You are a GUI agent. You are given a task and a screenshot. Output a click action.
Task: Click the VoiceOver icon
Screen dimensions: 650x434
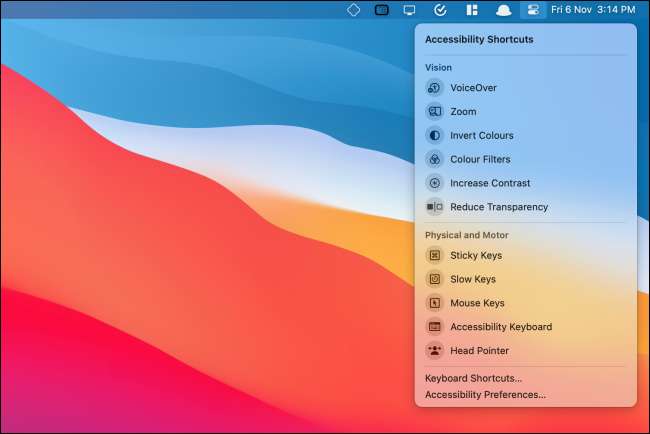pos(434,88)
